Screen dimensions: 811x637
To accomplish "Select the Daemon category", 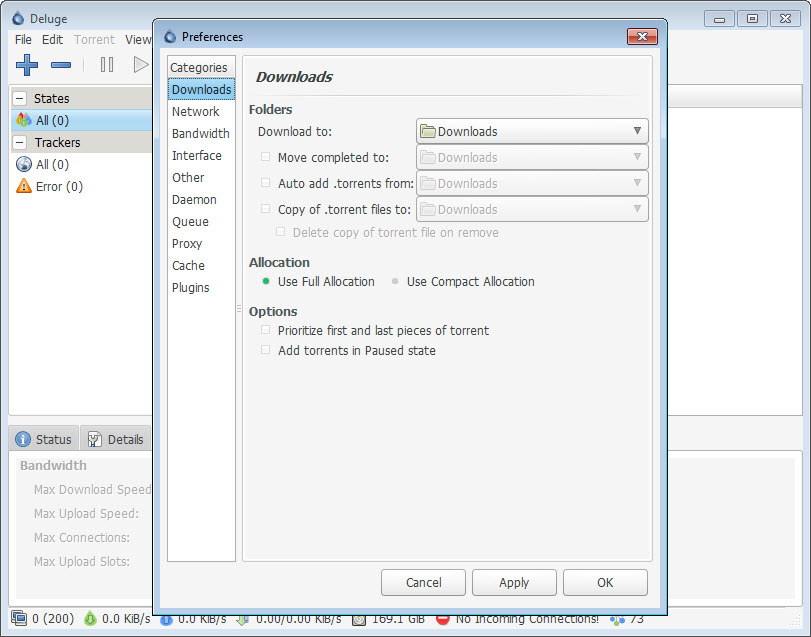I will coord(201,200).
